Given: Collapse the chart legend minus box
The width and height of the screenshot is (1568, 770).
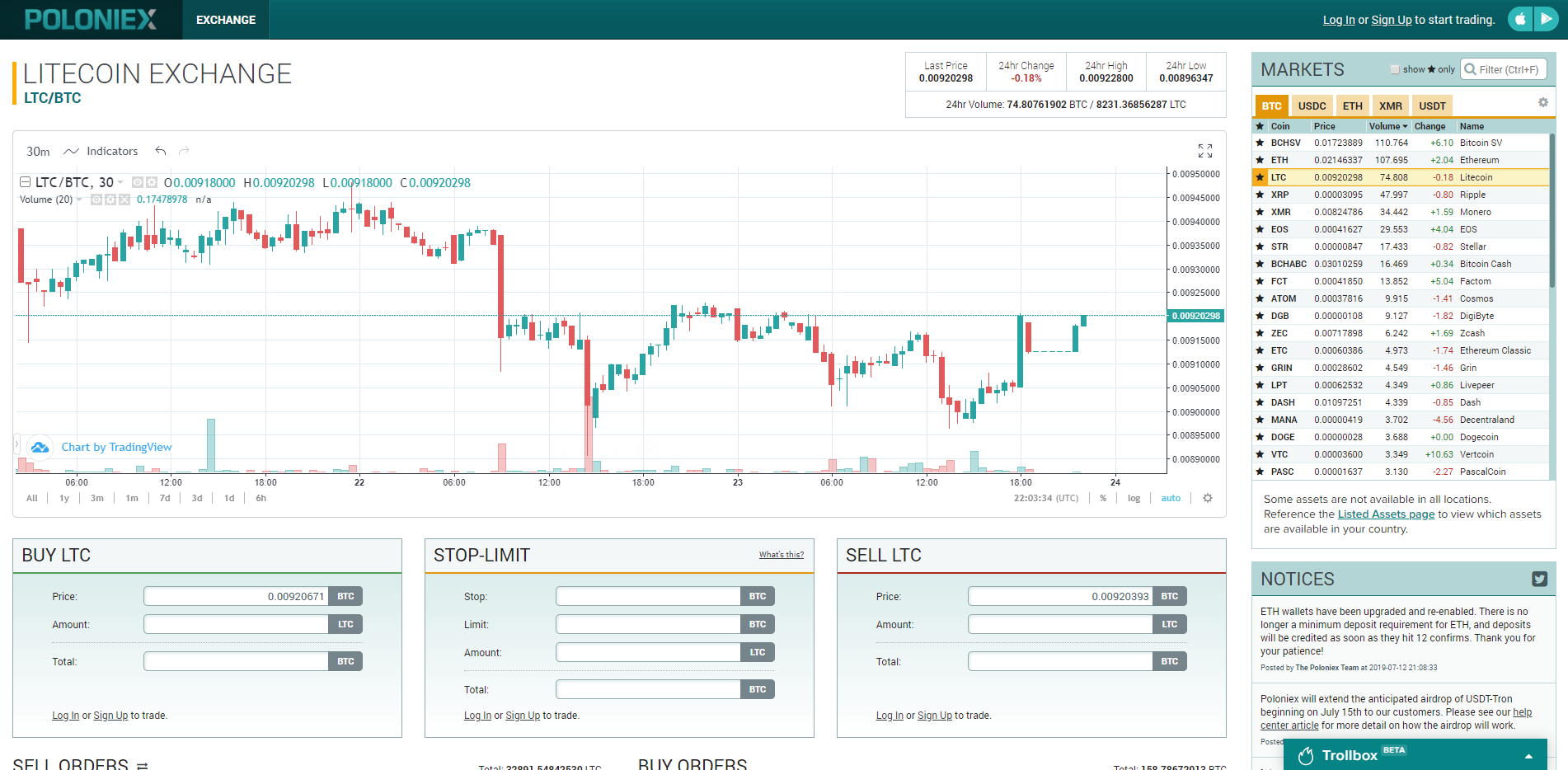Looking at the screenshot, I should click(x=25, y=182).
